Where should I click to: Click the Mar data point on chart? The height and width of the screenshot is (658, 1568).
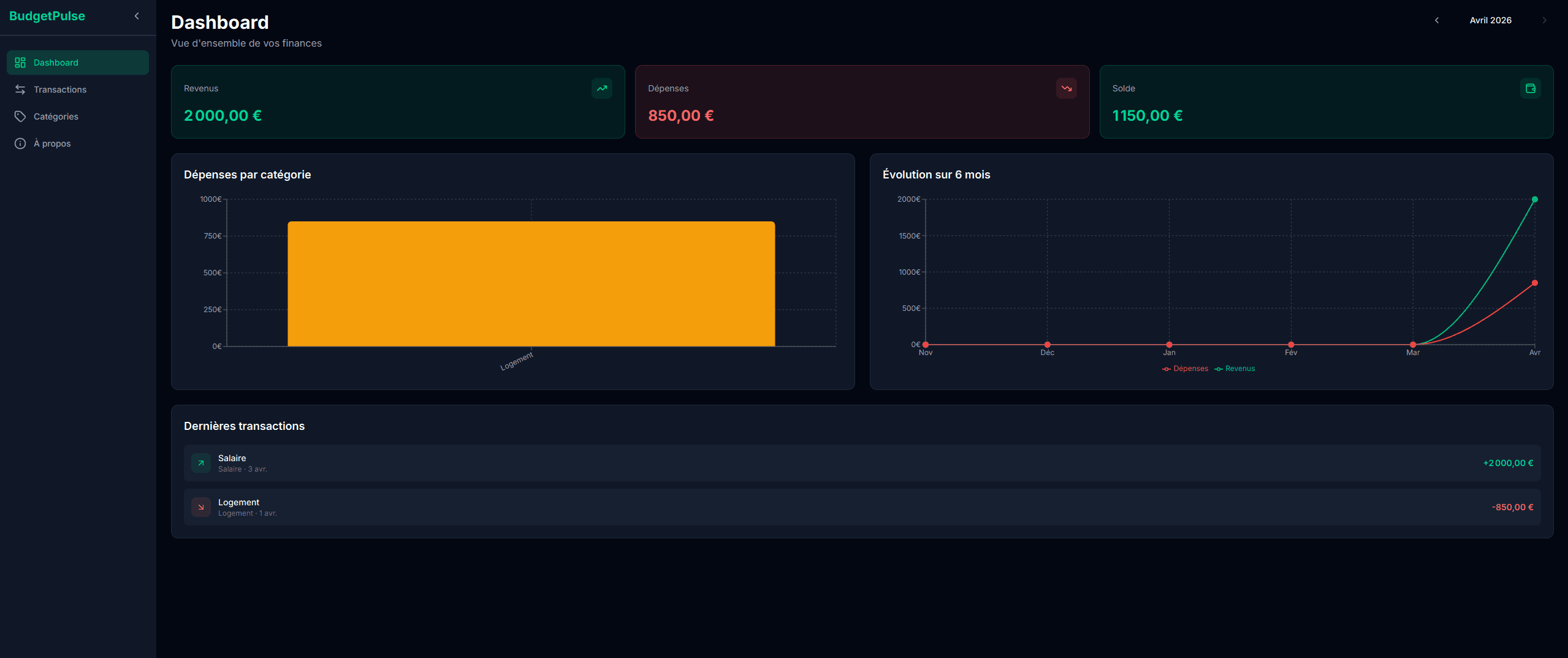click(x=1413, y=345)
